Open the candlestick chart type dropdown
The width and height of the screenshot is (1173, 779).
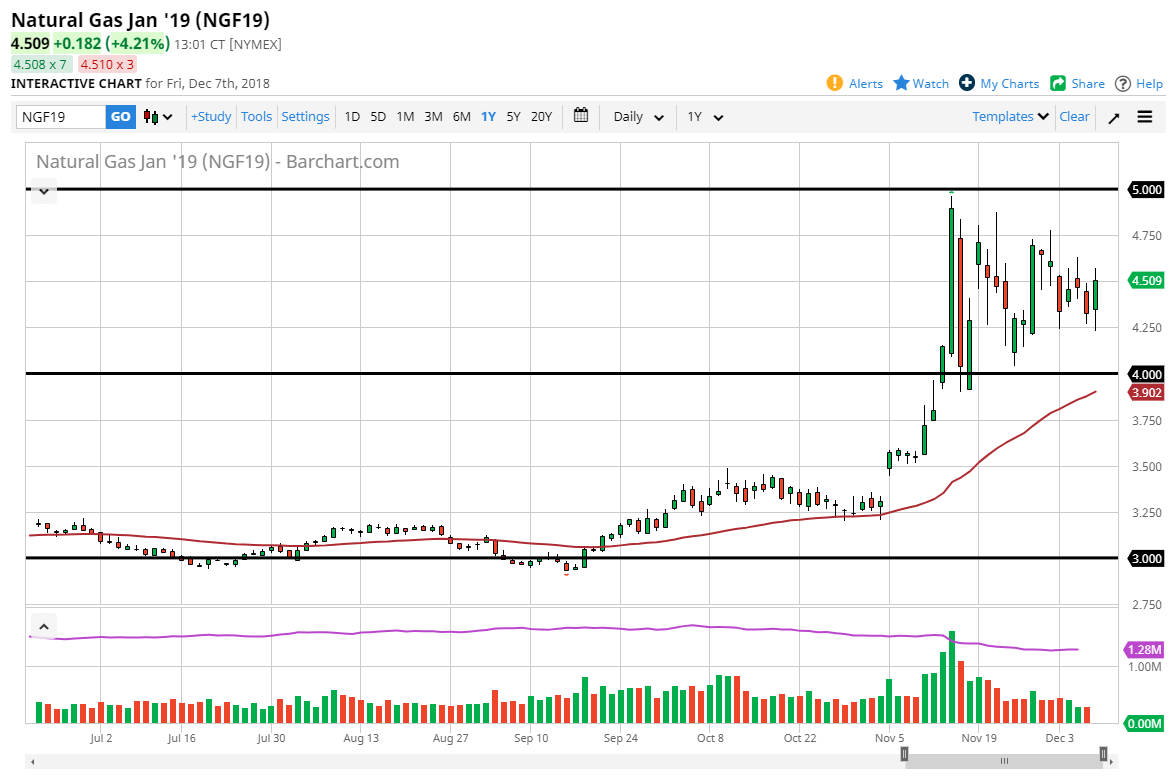158,117
